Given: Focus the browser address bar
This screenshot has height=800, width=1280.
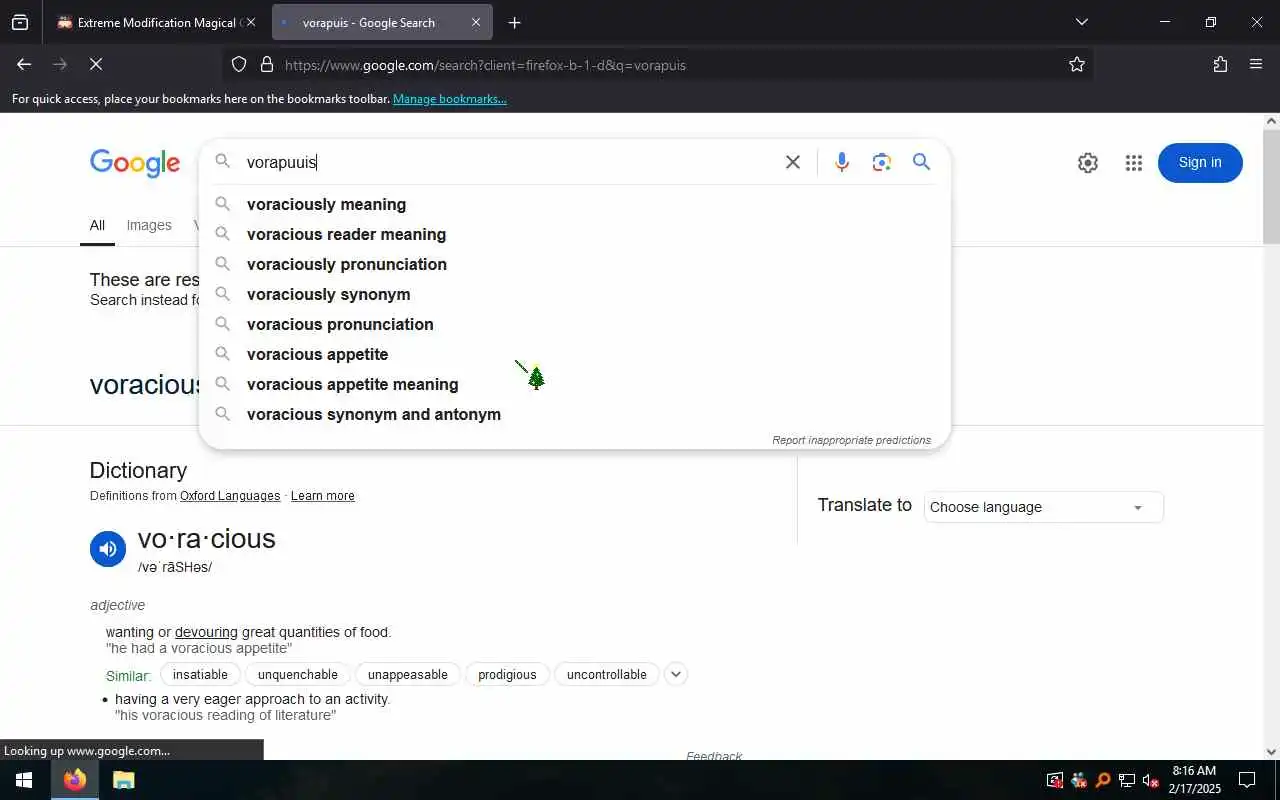Looking at the screenshot, I should pyautogui.click(x=660, y=65).
